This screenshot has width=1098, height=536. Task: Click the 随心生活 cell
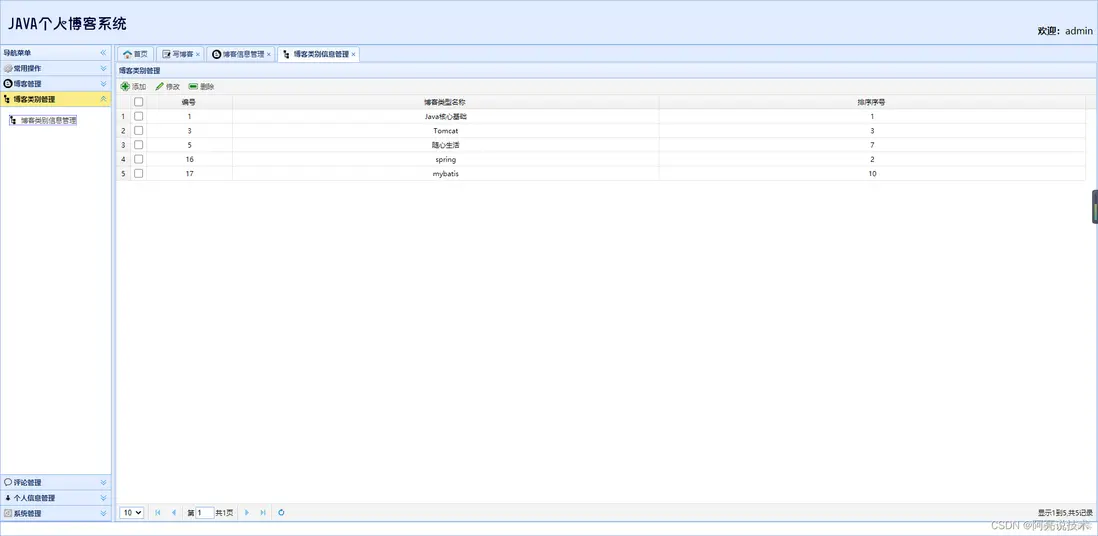[x=445, y=144]
